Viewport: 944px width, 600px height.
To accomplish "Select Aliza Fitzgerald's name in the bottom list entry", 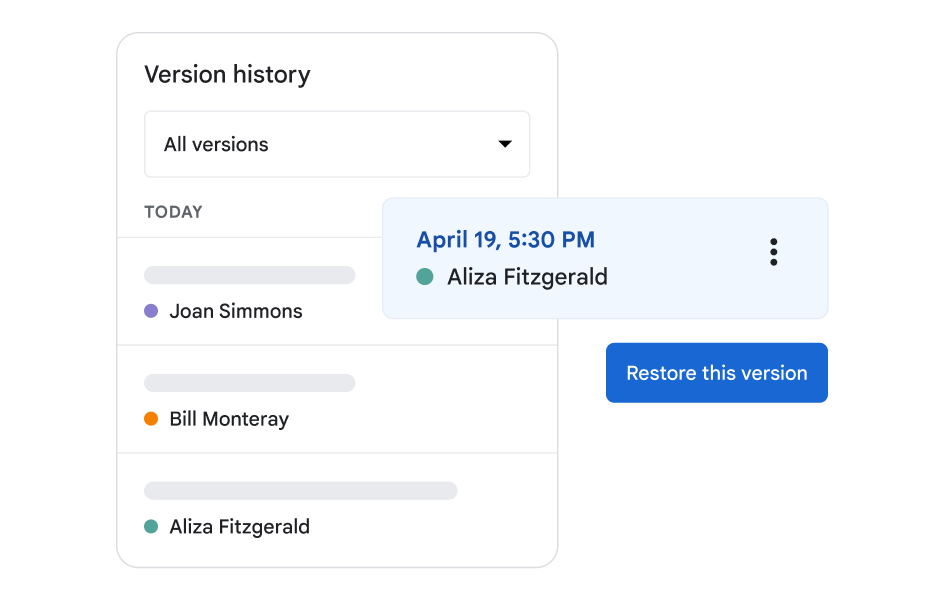I will click(239, 526).
